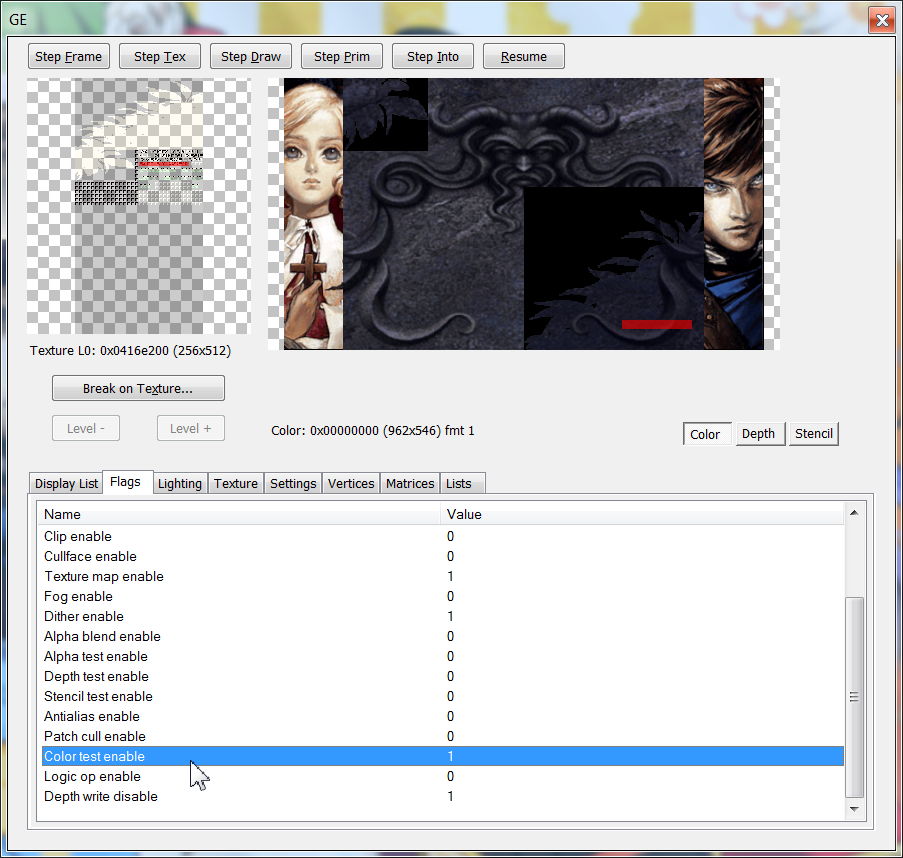Open the Break on Texture dialog

tap(138, 388)
